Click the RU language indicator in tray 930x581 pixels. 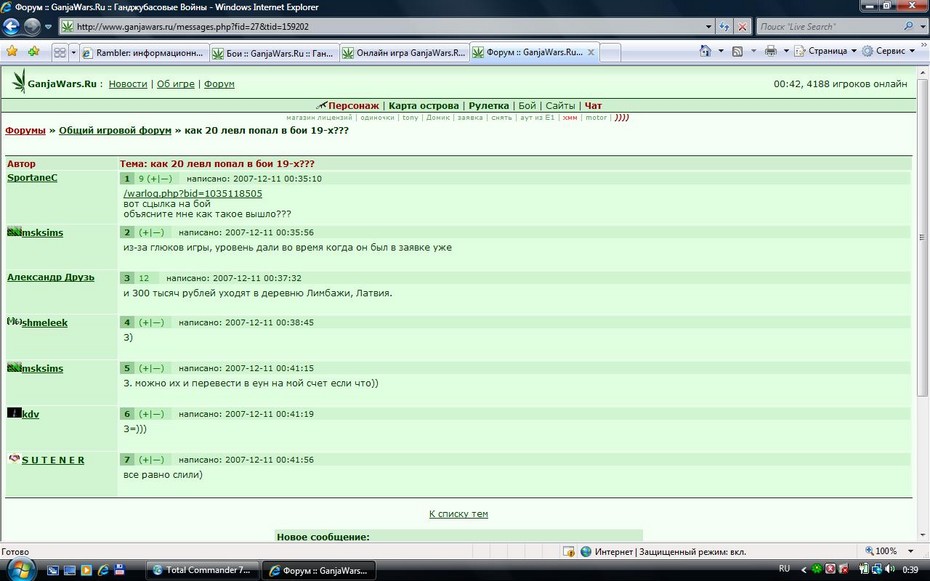(784, 569)
